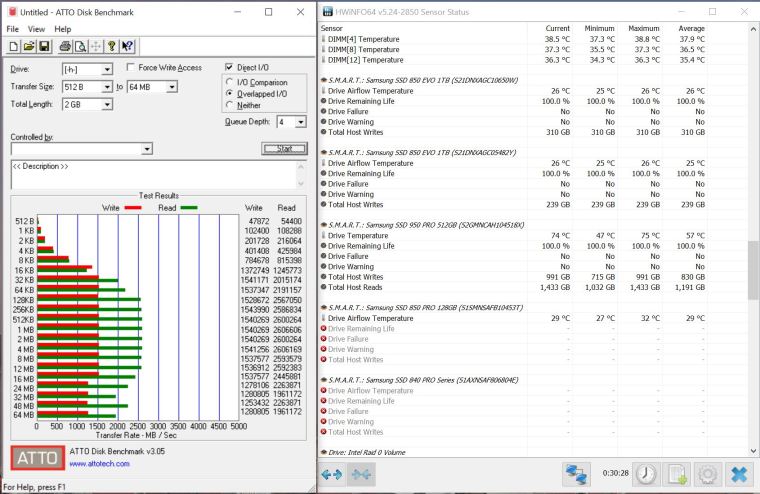Viewport: 760px width, 494px height.
Task: Click the Description text box
Action: pyautogui.click(x=153, y=175)
